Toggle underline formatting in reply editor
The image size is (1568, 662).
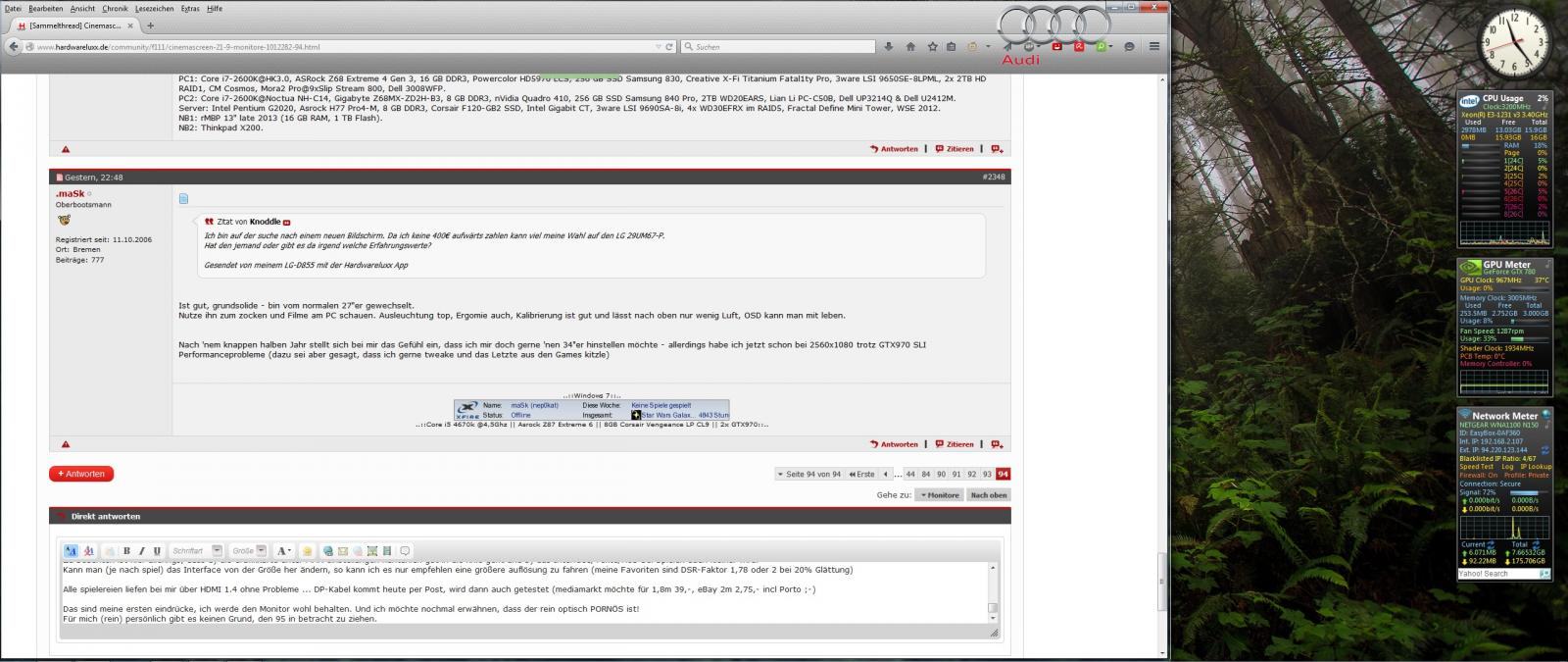point(157,551)
